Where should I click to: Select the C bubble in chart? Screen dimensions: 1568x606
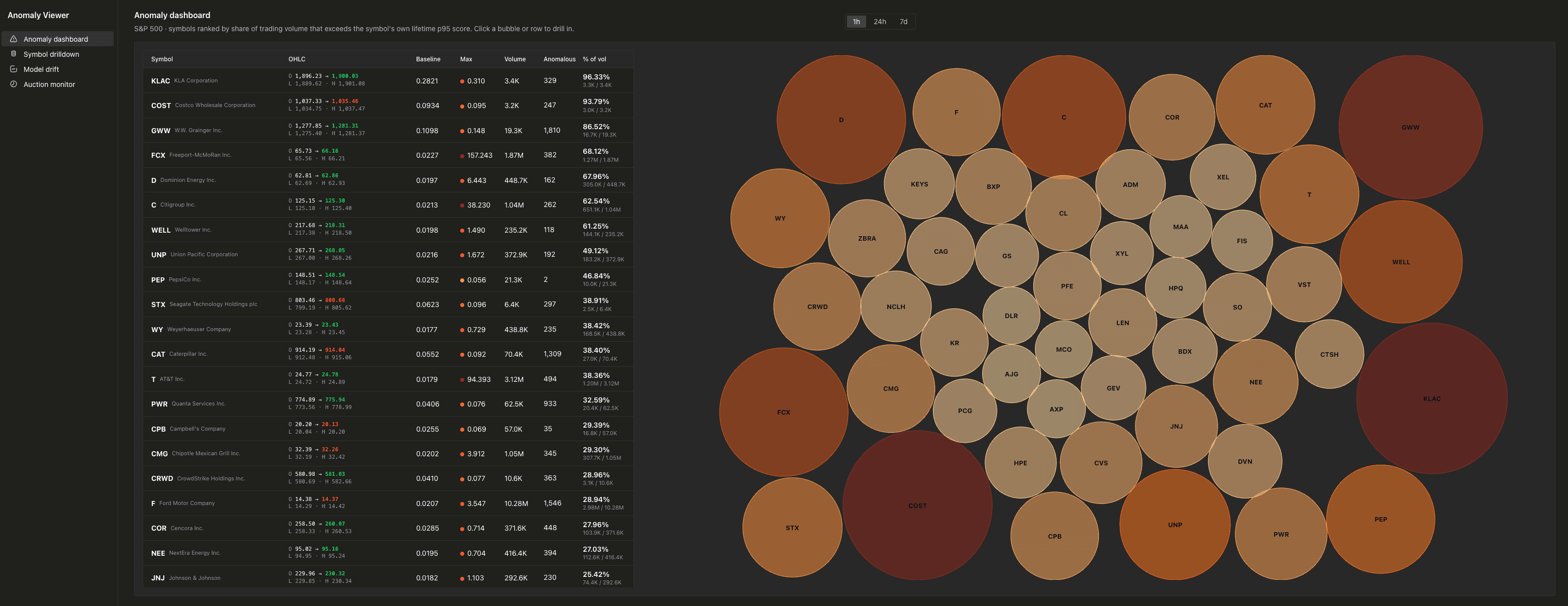(1064, 117)
